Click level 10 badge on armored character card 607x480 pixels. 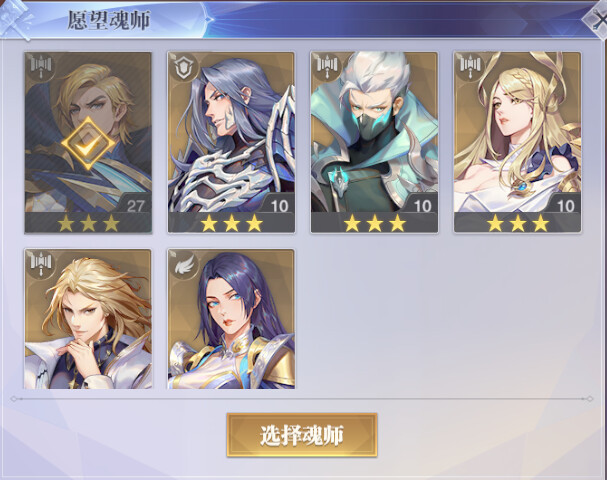point(279,206)
